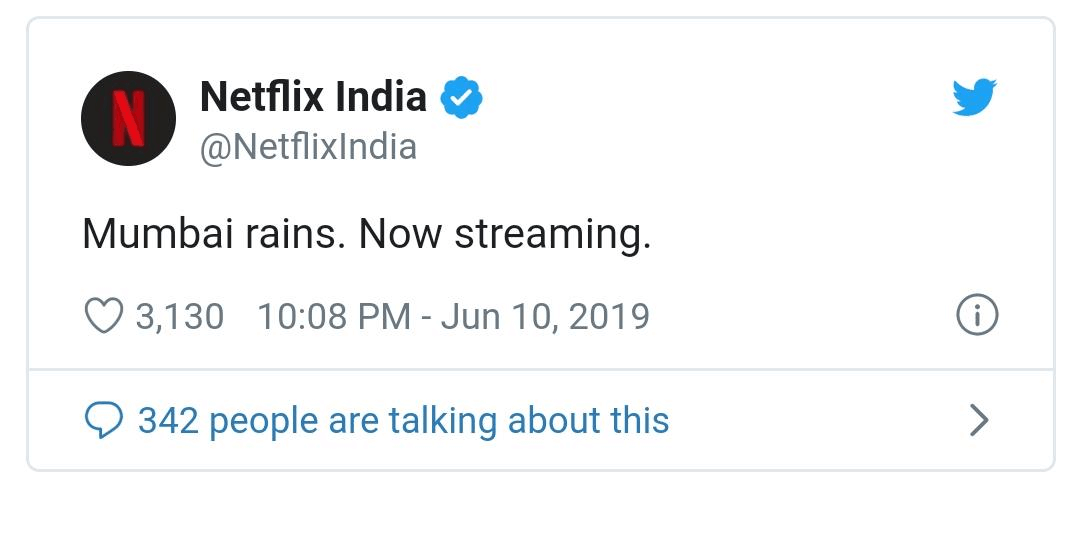Image resolution: width=1080 pixels, height=543 pixels.
Task: Open Twitter Ads info via the circled i icon
Action: pyautogui.click(x=977, y=315)
